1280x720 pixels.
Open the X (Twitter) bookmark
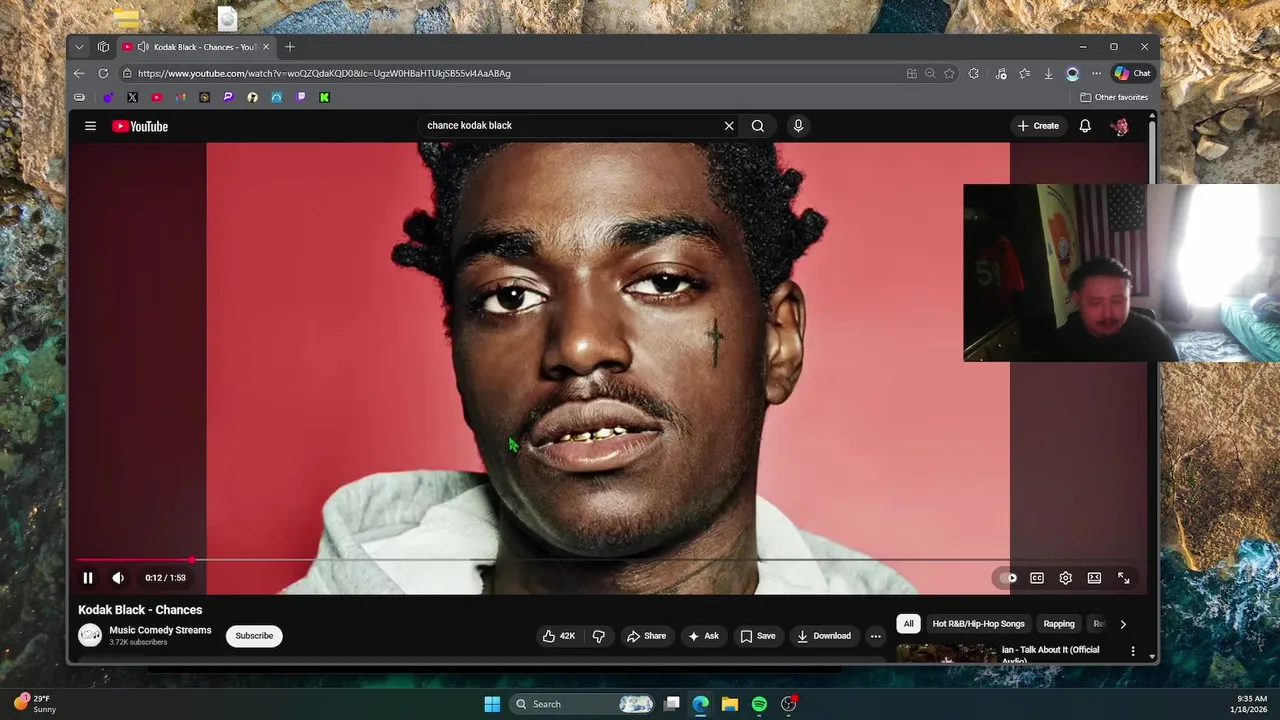(x=132, y=97)
